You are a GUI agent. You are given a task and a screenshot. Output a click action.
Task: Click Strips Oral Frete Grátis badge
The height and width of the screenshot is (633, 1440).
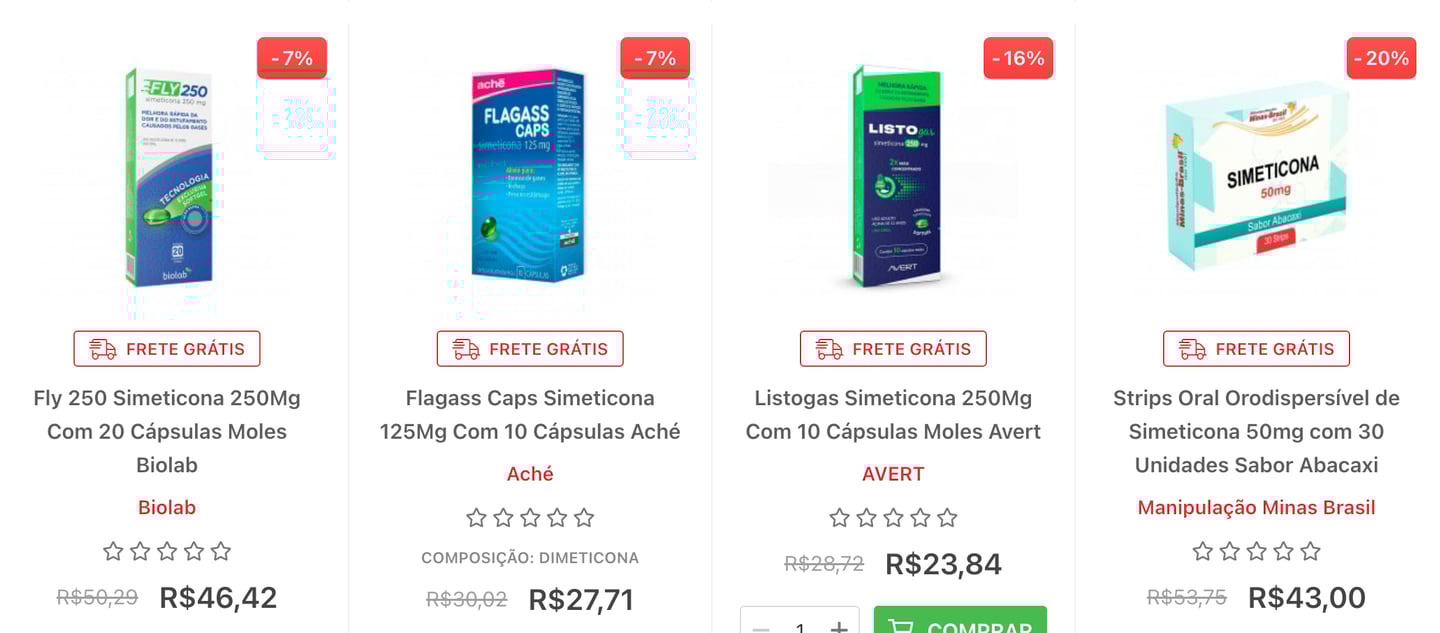[1256, 349]
